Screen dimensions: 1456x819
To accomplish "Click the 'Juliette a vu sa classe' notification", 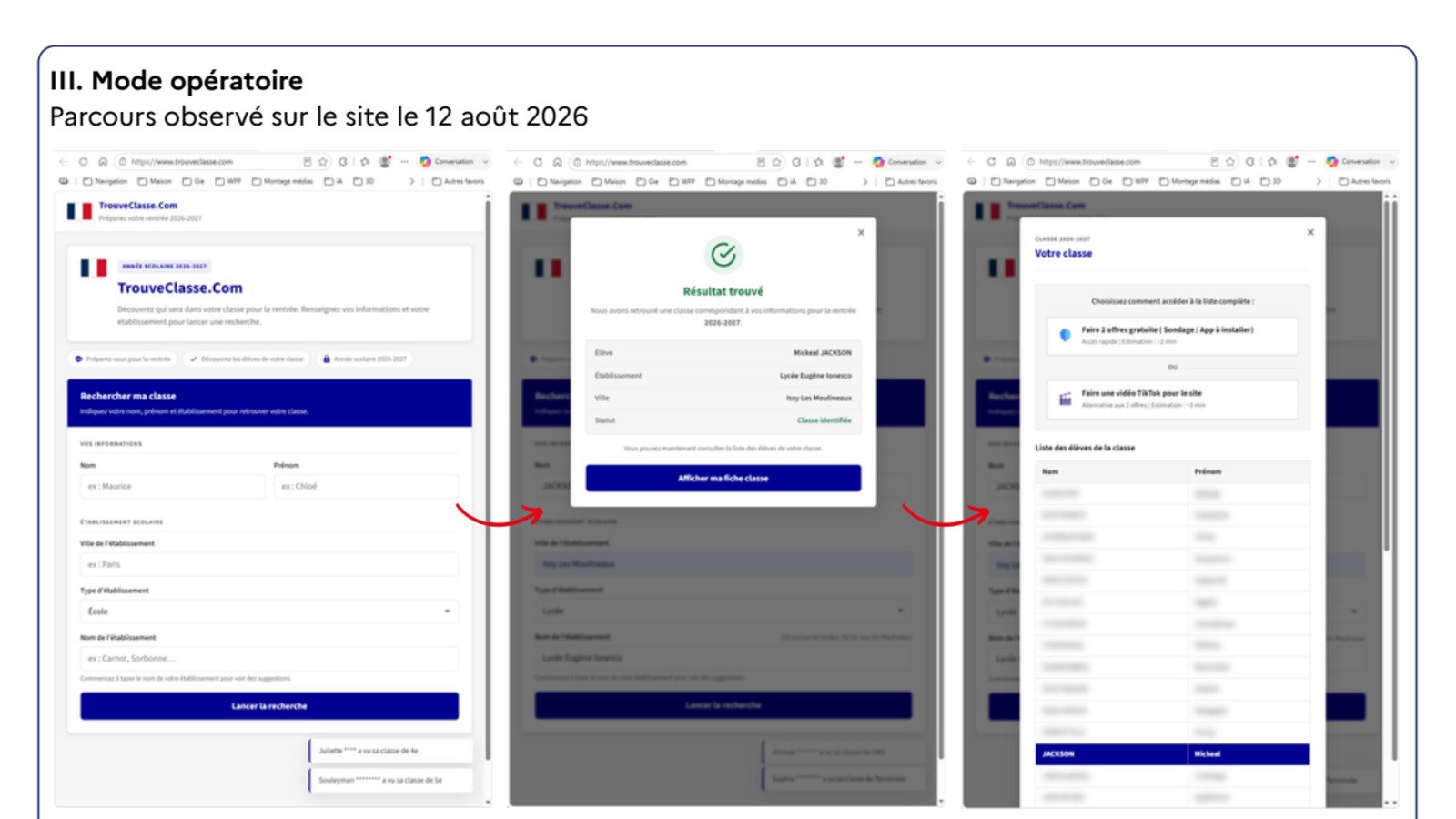I will pos(390,751).
